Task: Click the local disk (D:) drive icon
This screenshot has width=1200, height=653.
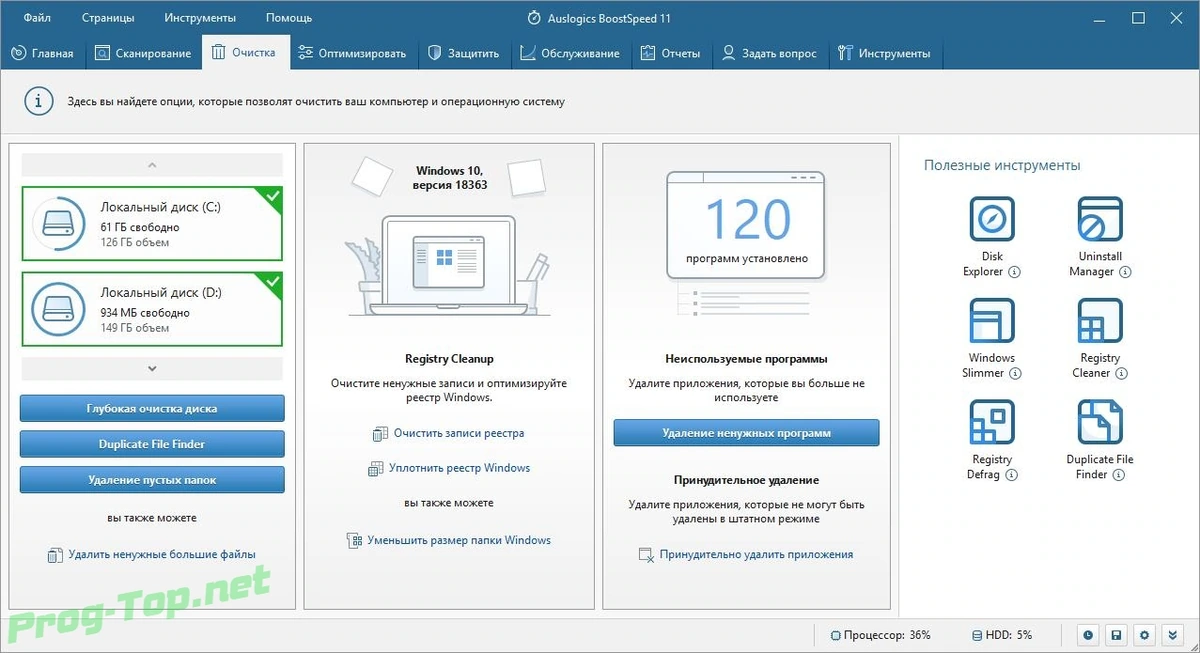Action: point(59,308)
